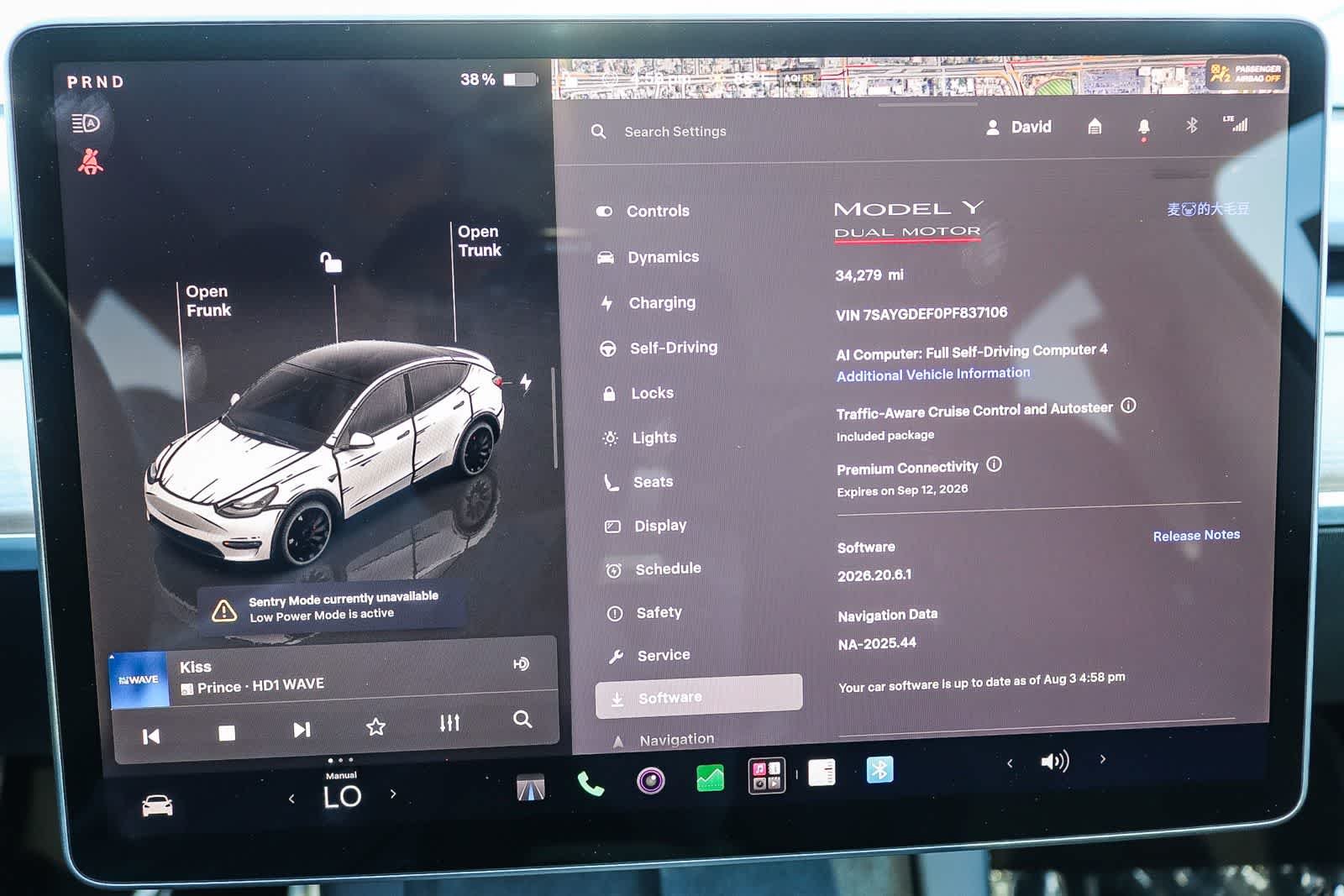Skip to the previous track

pos(151,736)
